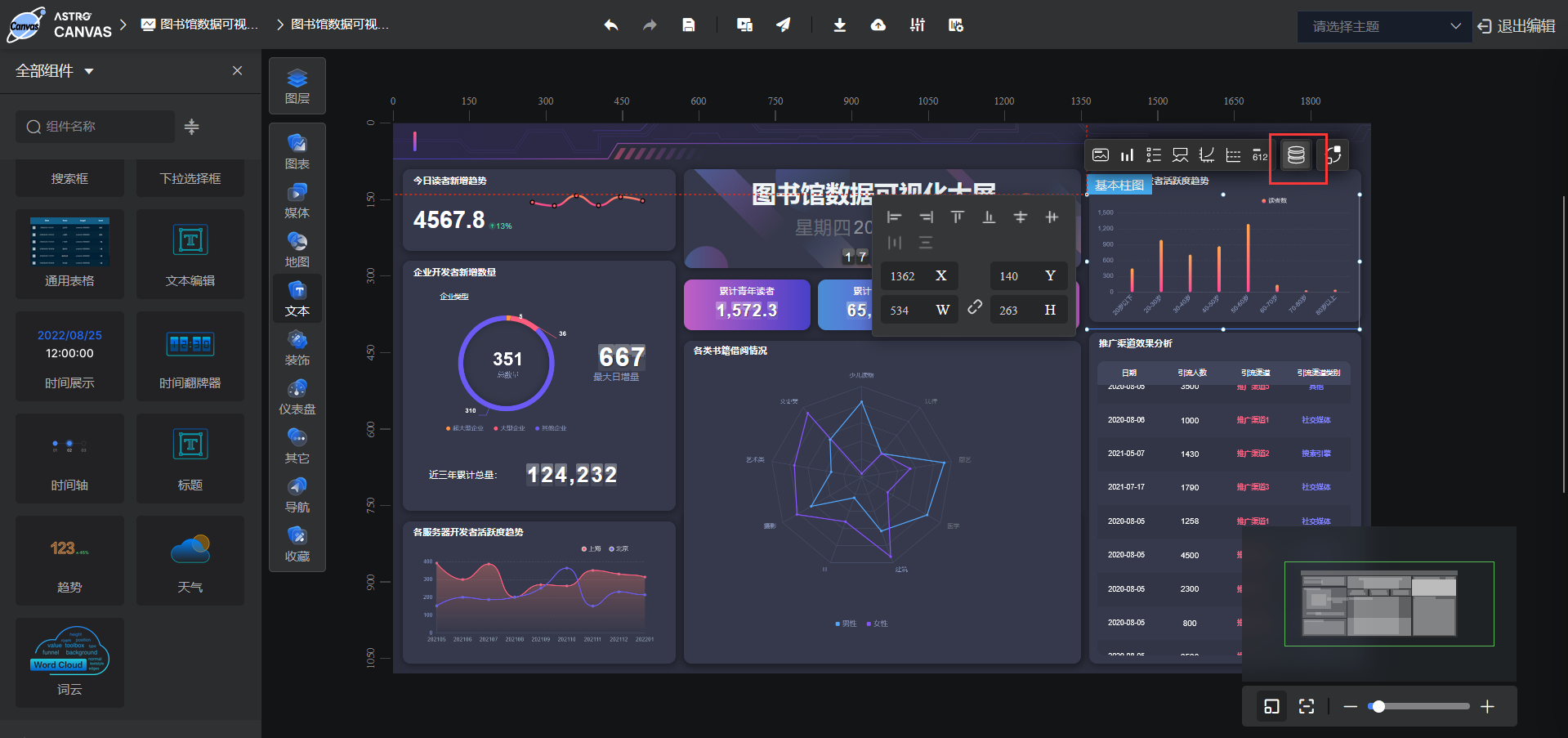Publish using the paper plane icon

[x=783, y=25]
